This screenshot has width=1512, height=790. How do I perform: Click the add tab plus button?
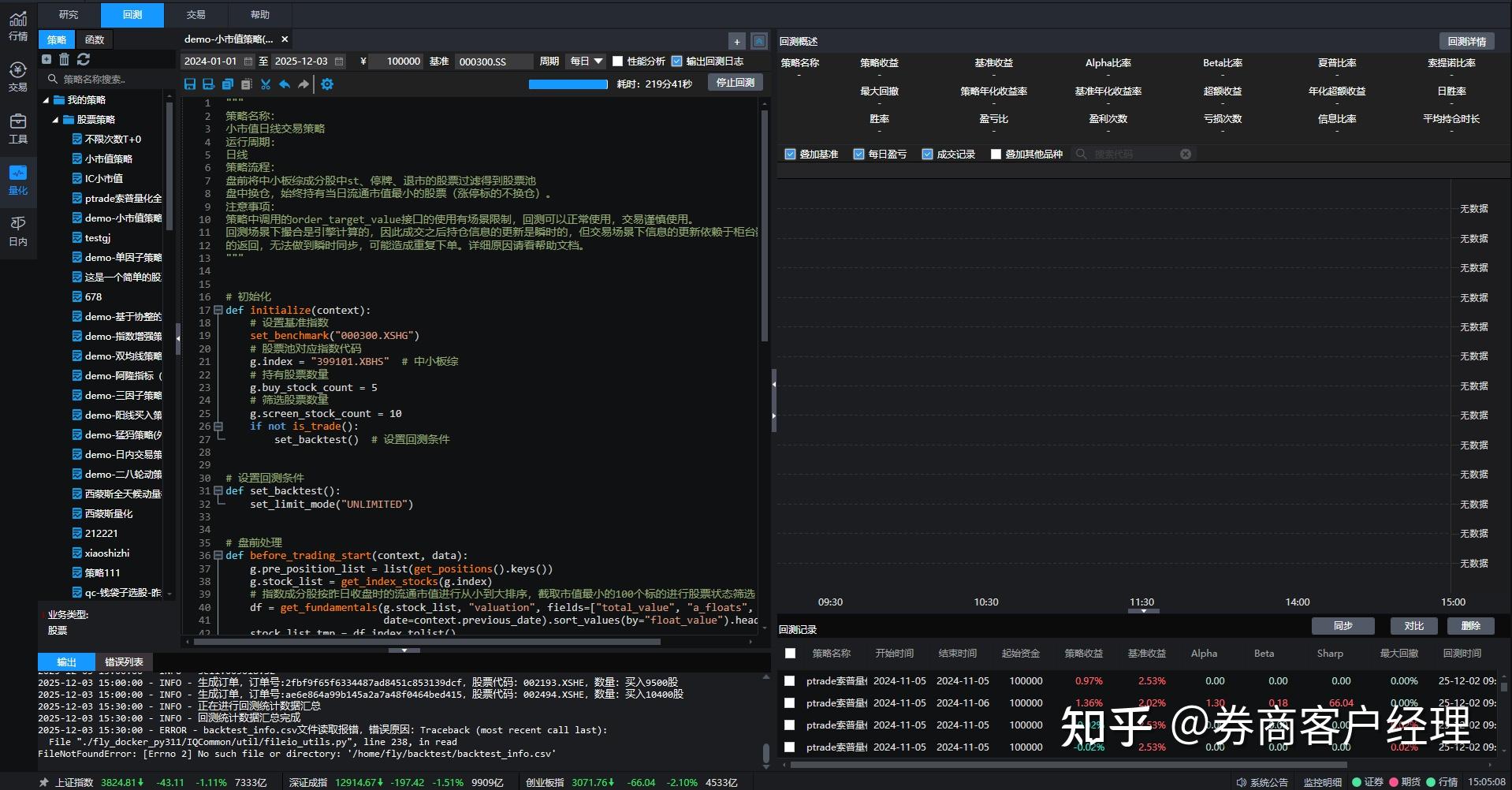click(x=736, y=41)
